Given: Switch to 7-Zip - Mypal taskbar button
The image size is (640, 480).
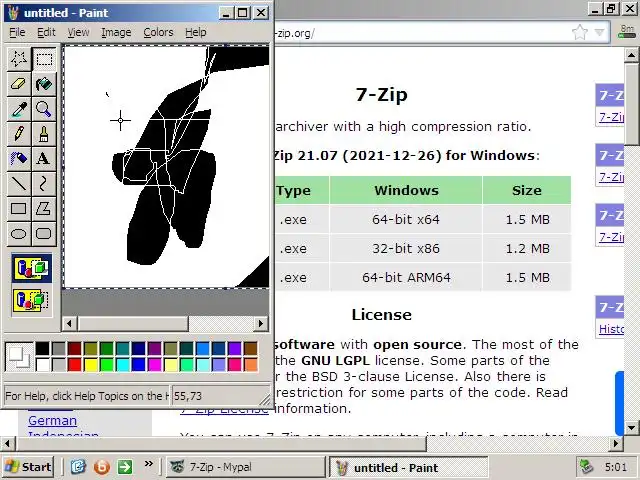Looking at the screenshot, I should 246,467.
